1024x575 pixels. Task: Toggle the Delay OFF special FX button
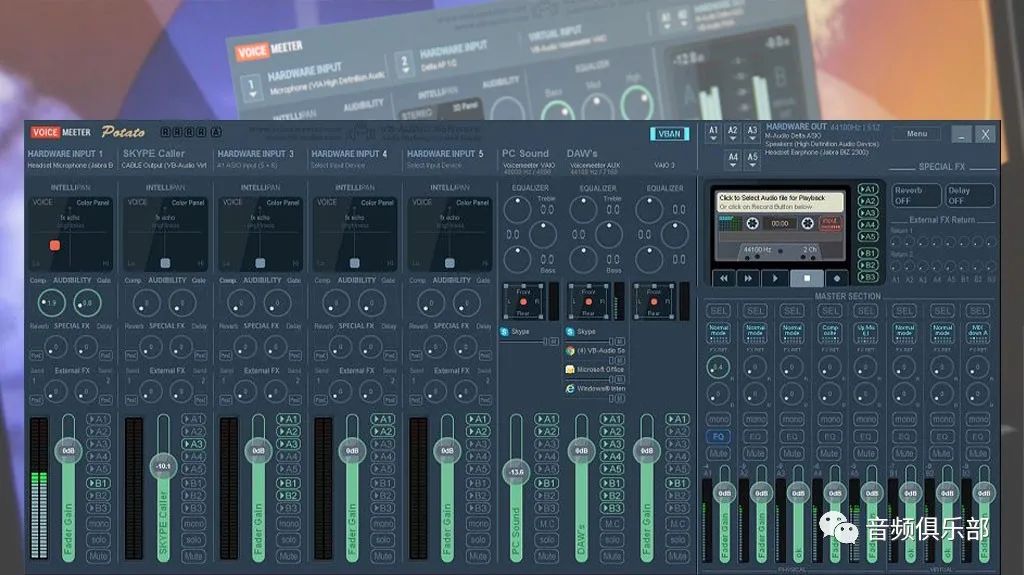970,195
